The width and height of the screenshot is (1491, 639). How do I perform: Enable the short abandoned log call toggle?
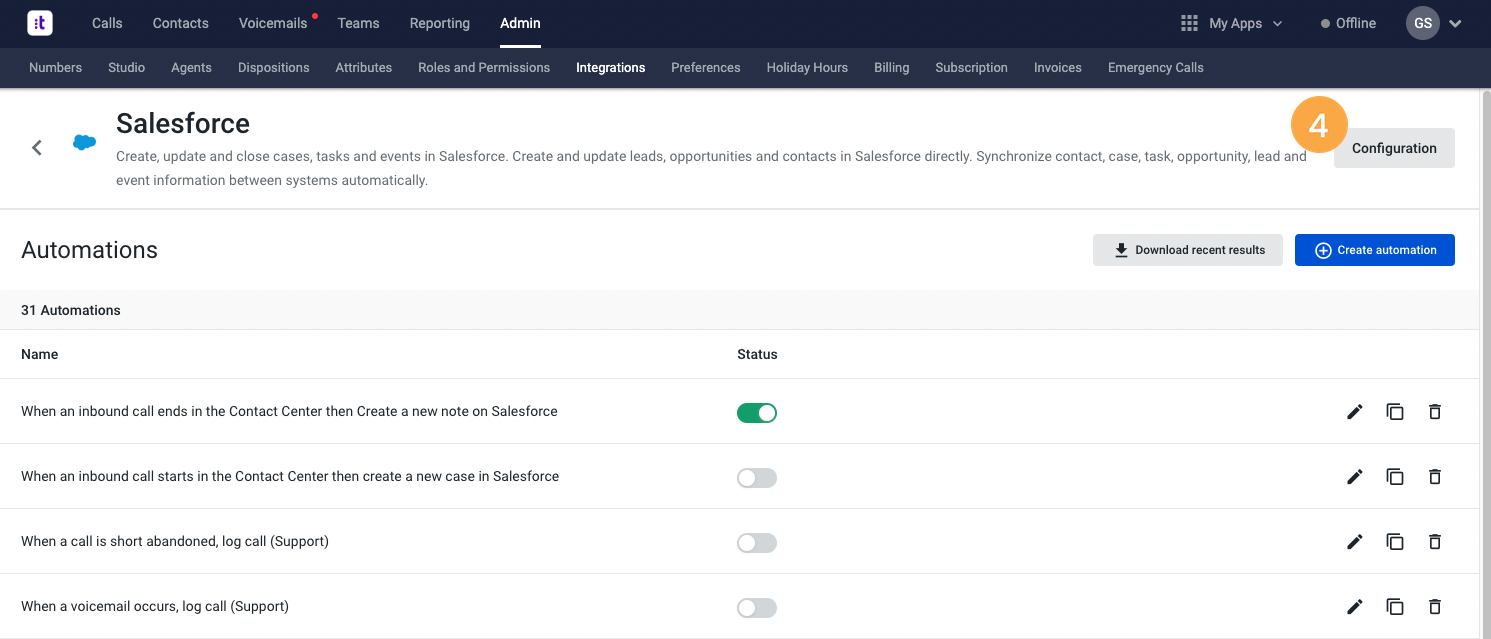[x=757, y=543]
